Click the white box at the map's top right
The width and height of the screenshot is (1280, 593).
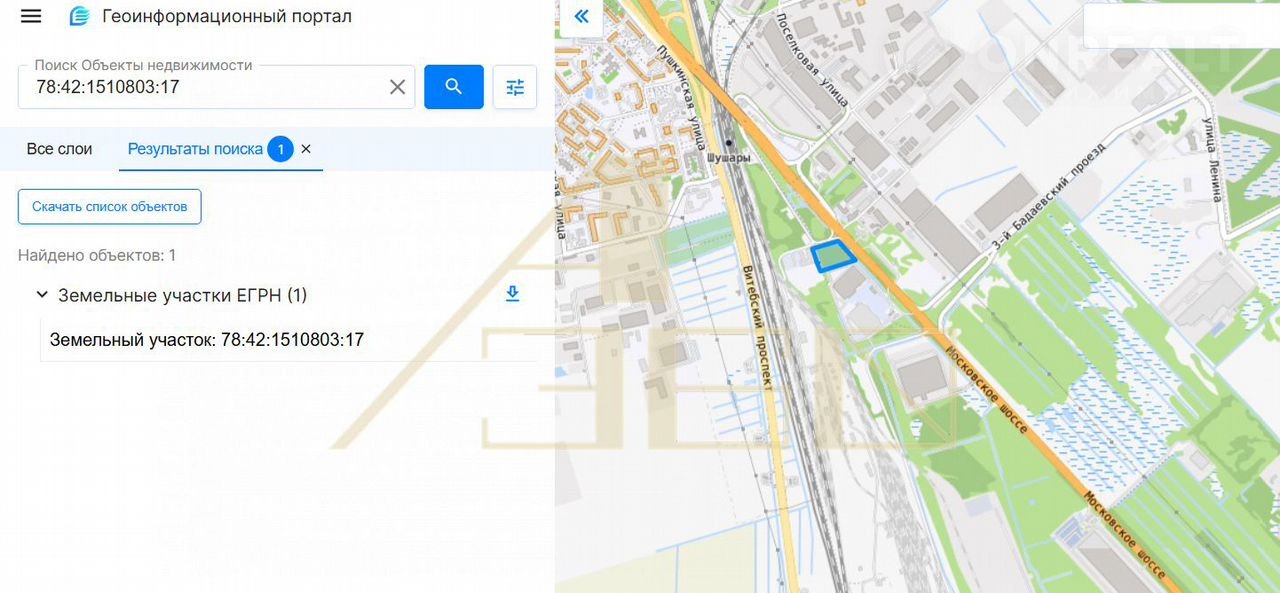(1181, 26)
